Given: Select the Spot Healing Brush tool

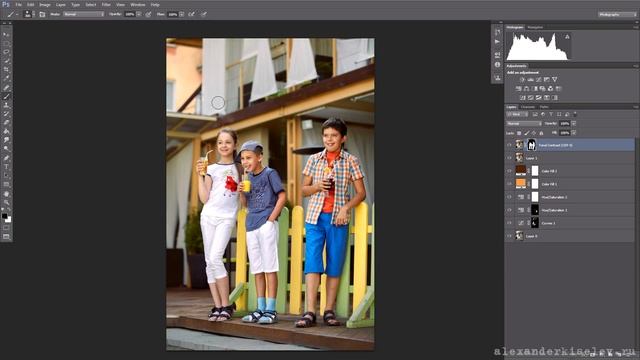Looking at the screenshot, I should [x=6, y=87].
